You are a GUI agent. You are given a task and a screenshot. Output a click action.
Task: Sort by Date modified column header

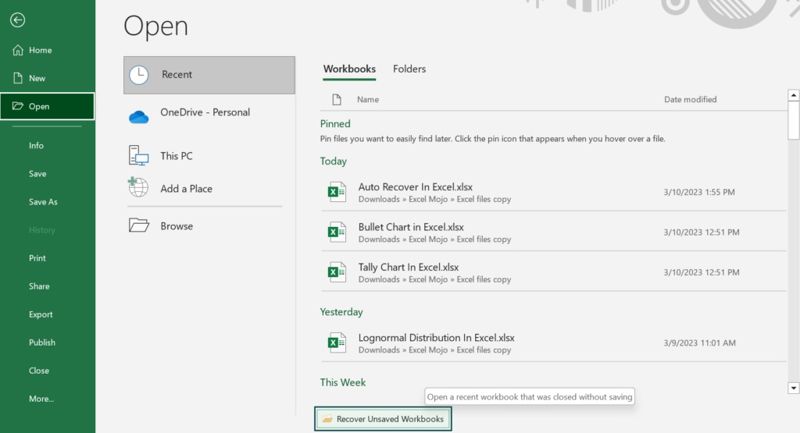click(x=690, y=99)
